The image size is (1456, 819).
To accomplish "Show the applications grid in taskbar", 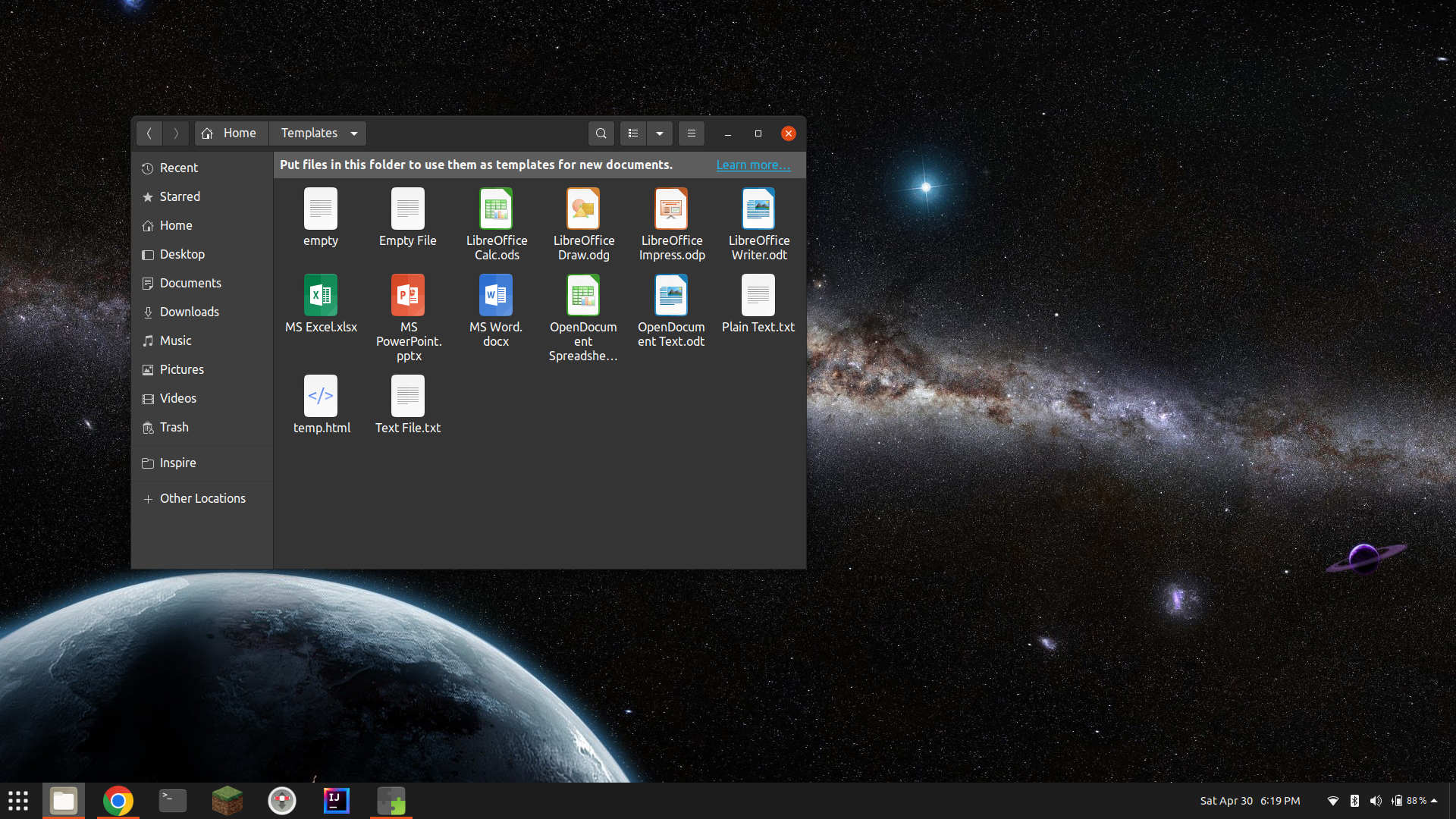I will tap(18, 801).
